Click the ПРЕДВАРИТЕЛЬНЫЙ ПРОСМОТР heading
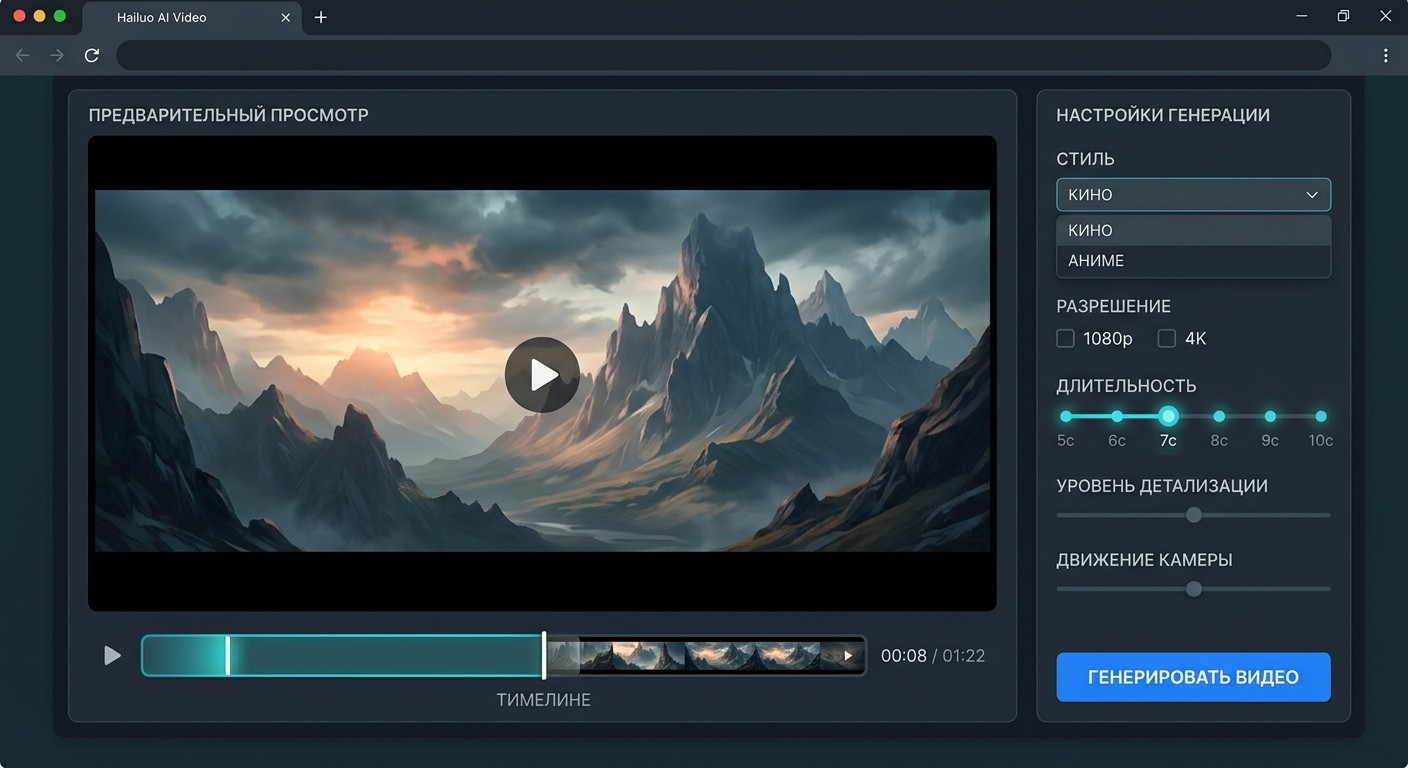 228,115
